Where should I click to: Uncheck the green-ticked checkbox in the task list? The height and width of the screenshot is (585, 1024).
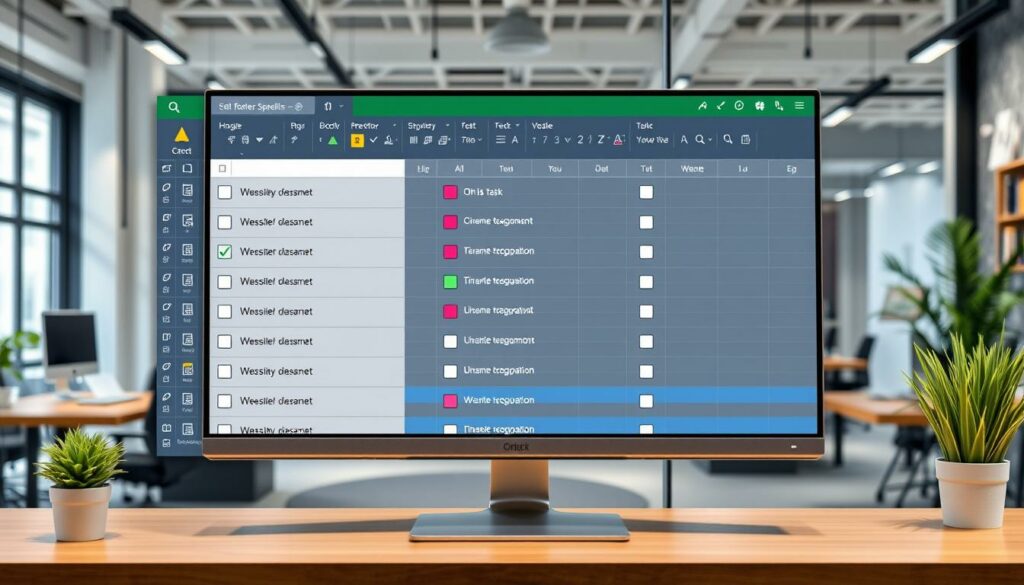(225, 251)
